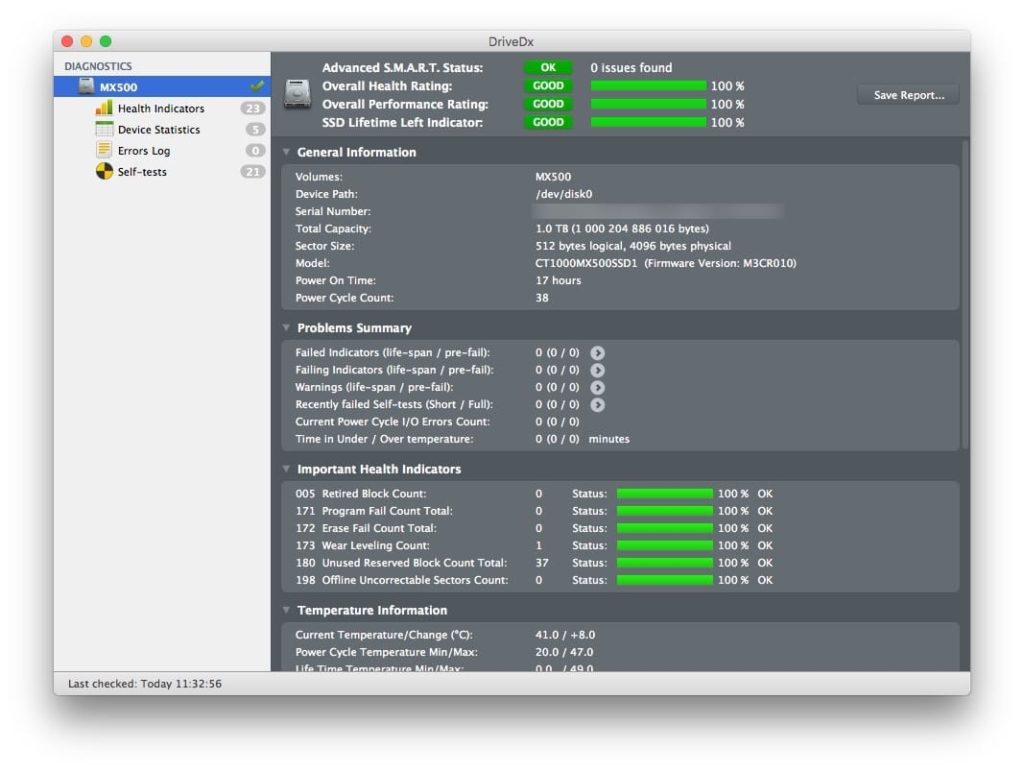Click Wear Leveling Count status bar

[665, 545]
